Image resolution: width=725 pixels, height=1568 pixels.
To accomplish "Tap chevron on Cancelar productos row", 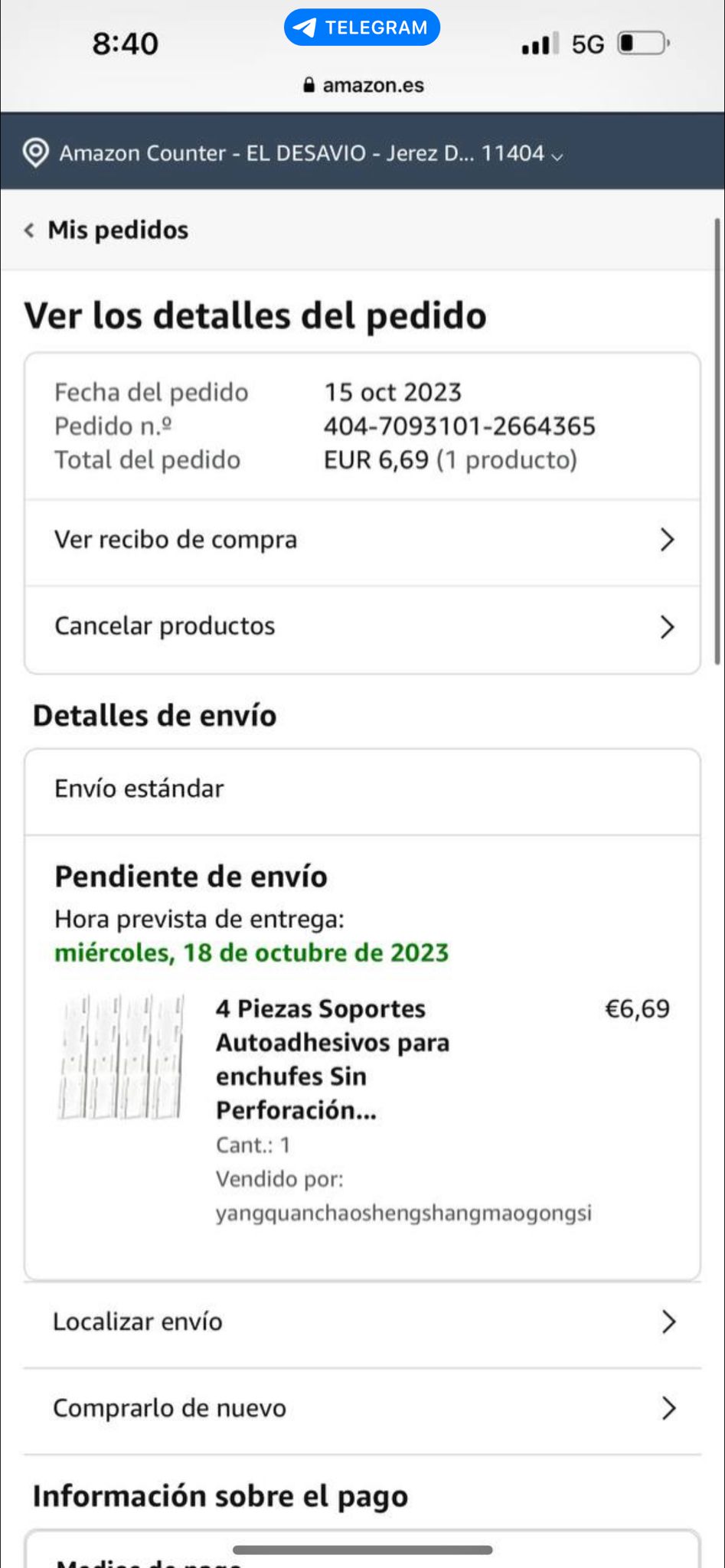I will pyautogui.click(x=667, y=627).
